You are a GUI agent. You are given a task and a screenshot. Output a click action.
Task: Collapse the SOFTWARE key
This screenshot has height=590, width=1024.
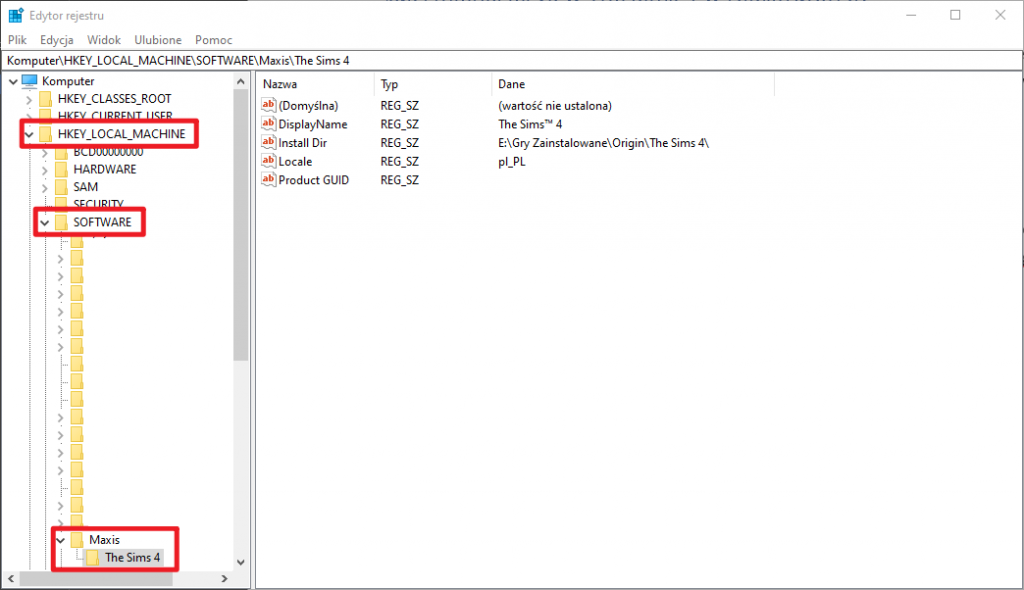[44, 223]
